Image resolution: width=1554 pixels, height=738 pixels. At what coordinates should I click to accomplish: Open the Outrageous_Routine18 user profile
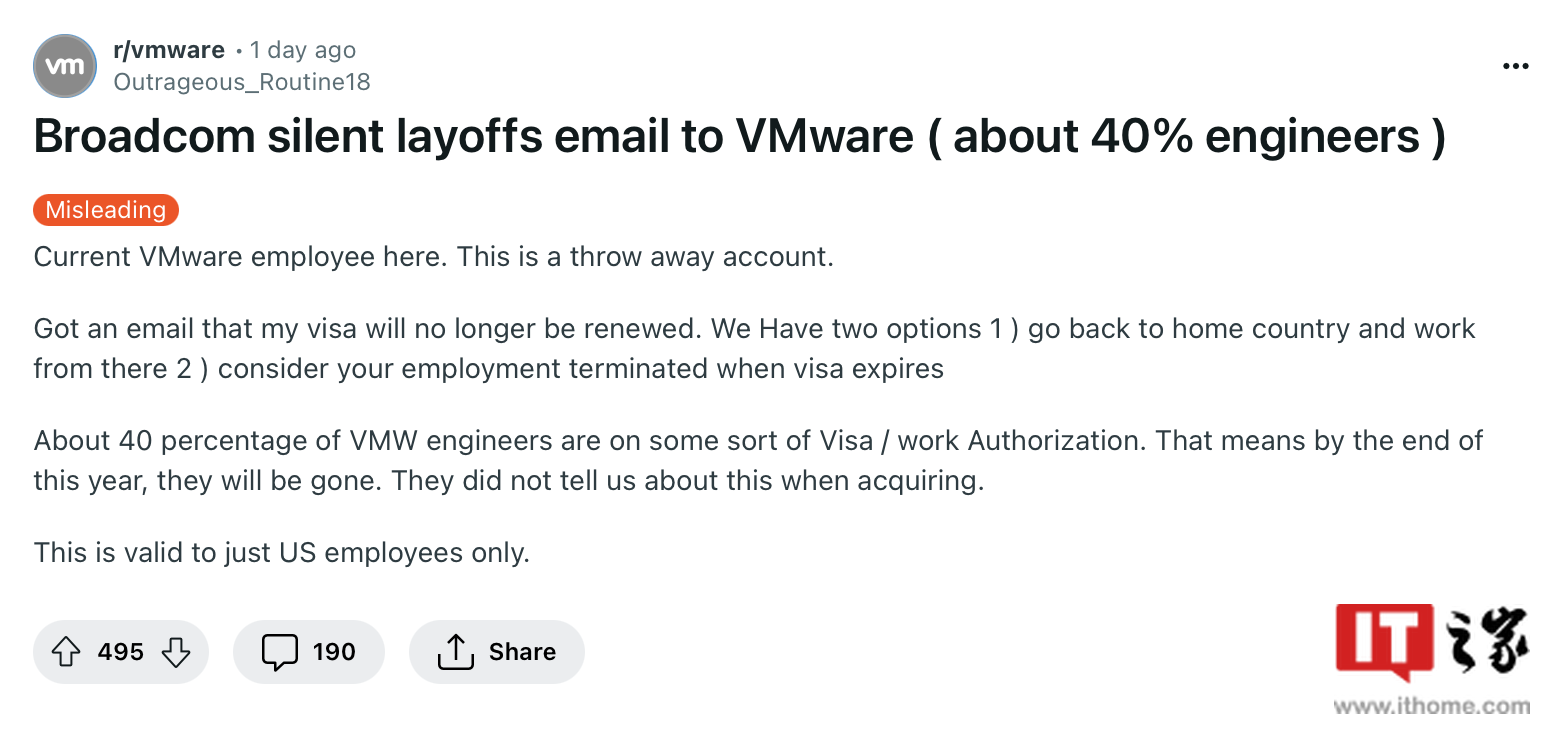(242, 82)
